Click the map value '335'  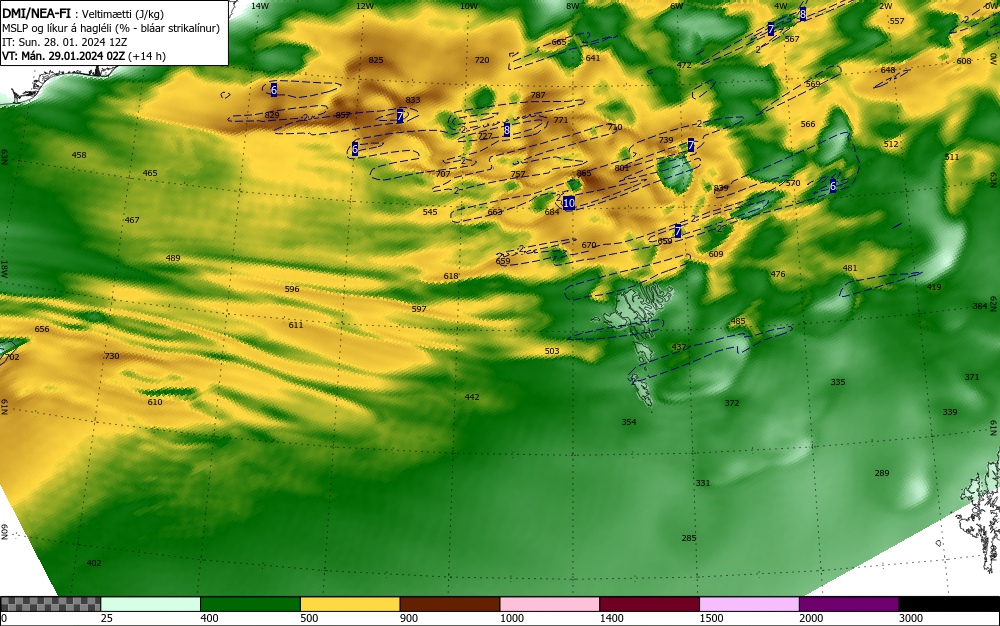coord(838,382)
